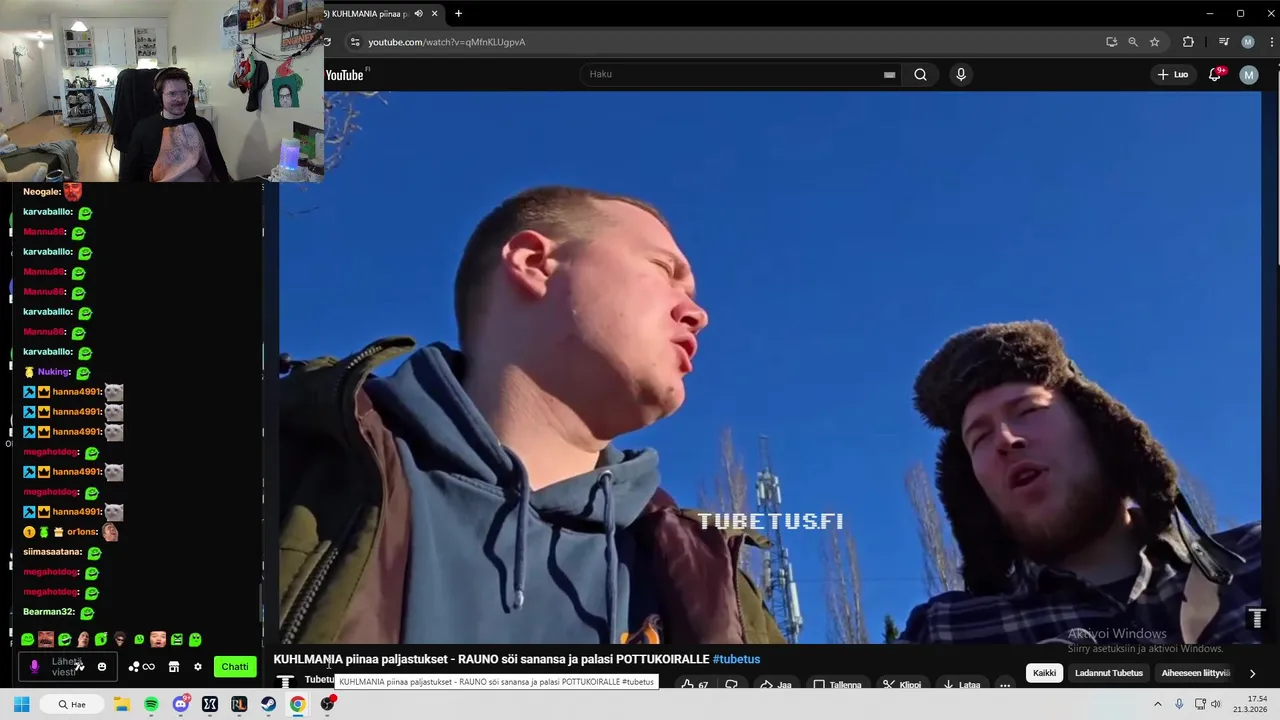Click the youtube.com address bar URL
This screenshot has height=720, width=1280.
pyautogui.click(x=446, y=42)
